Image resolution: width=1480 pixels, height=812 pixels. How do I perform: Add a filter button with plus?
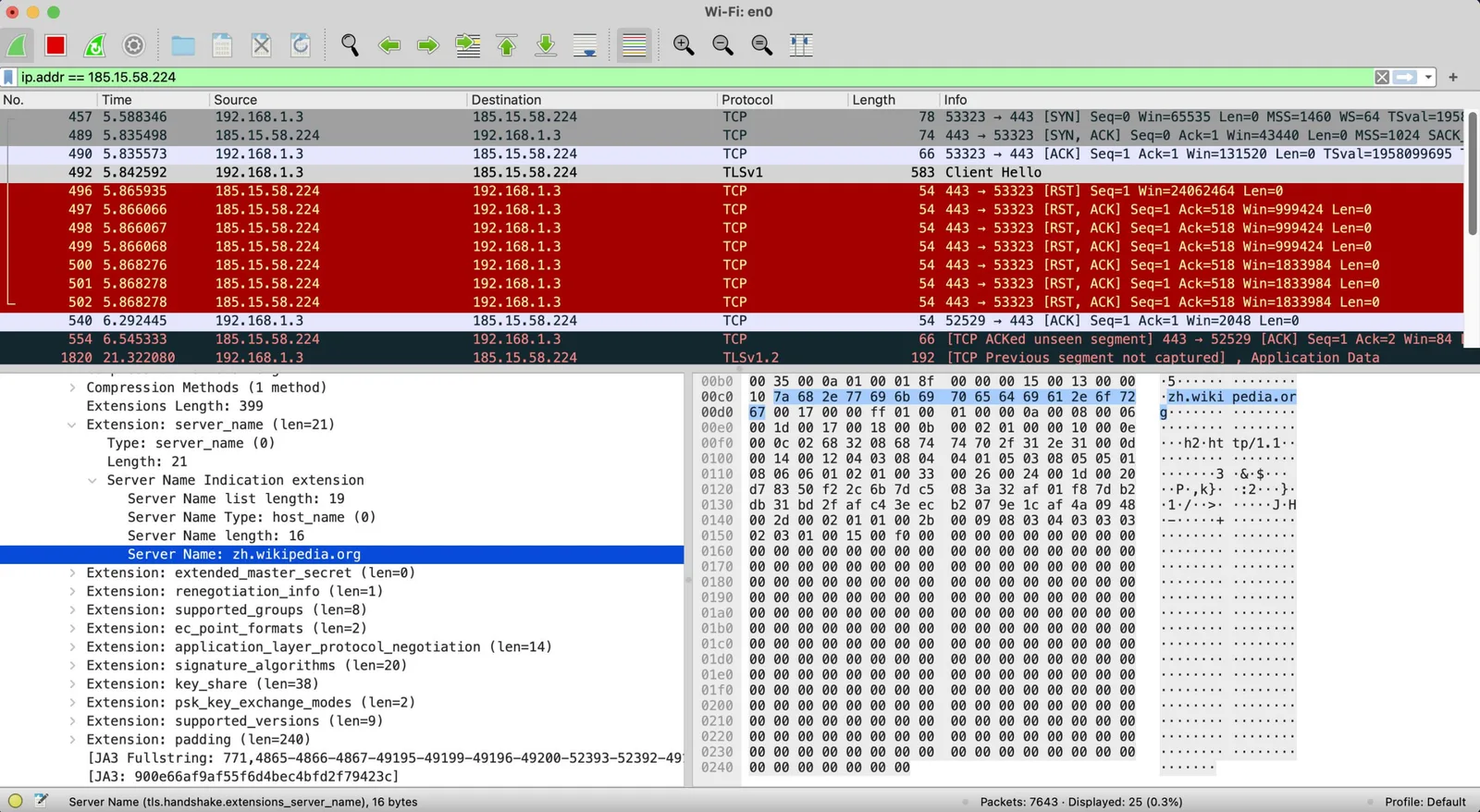pyautogui.click(x=1453, y=77)
